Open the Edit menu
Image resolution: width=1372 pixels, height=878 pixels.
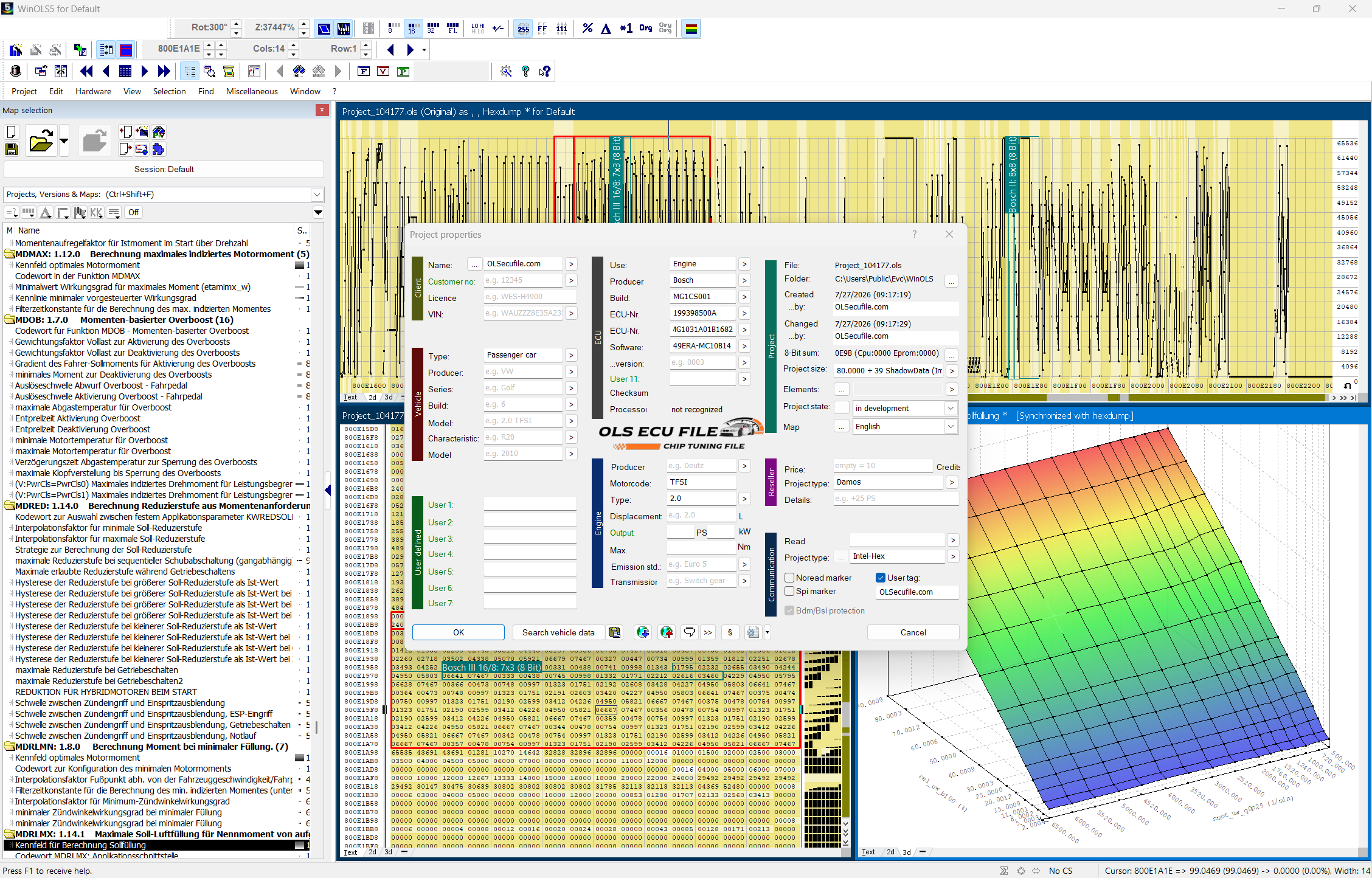[56, 91]
